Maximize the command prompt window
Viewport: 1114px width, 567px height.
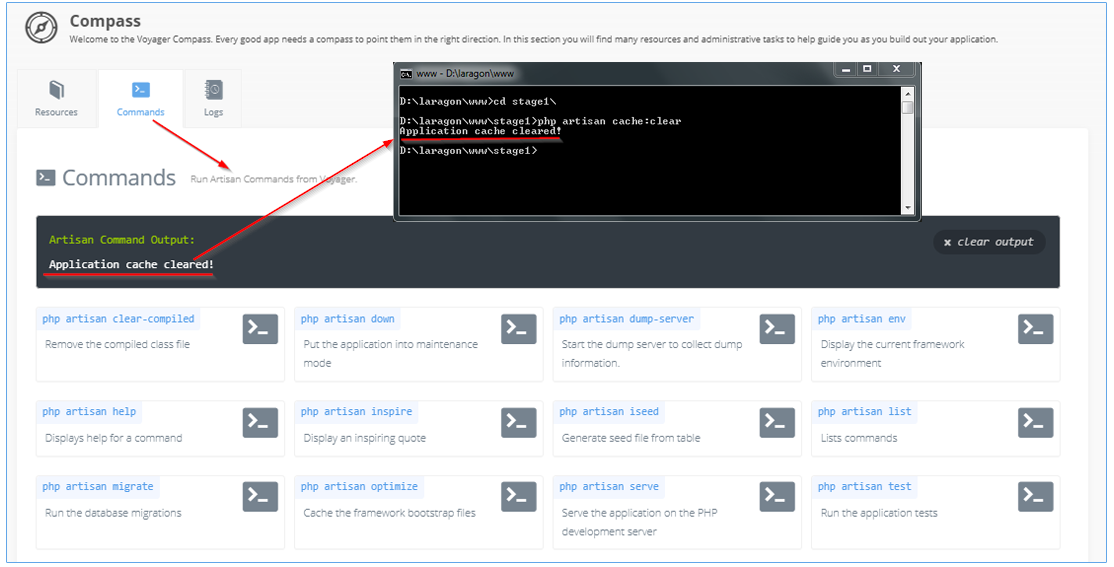[x=867, y=69]
